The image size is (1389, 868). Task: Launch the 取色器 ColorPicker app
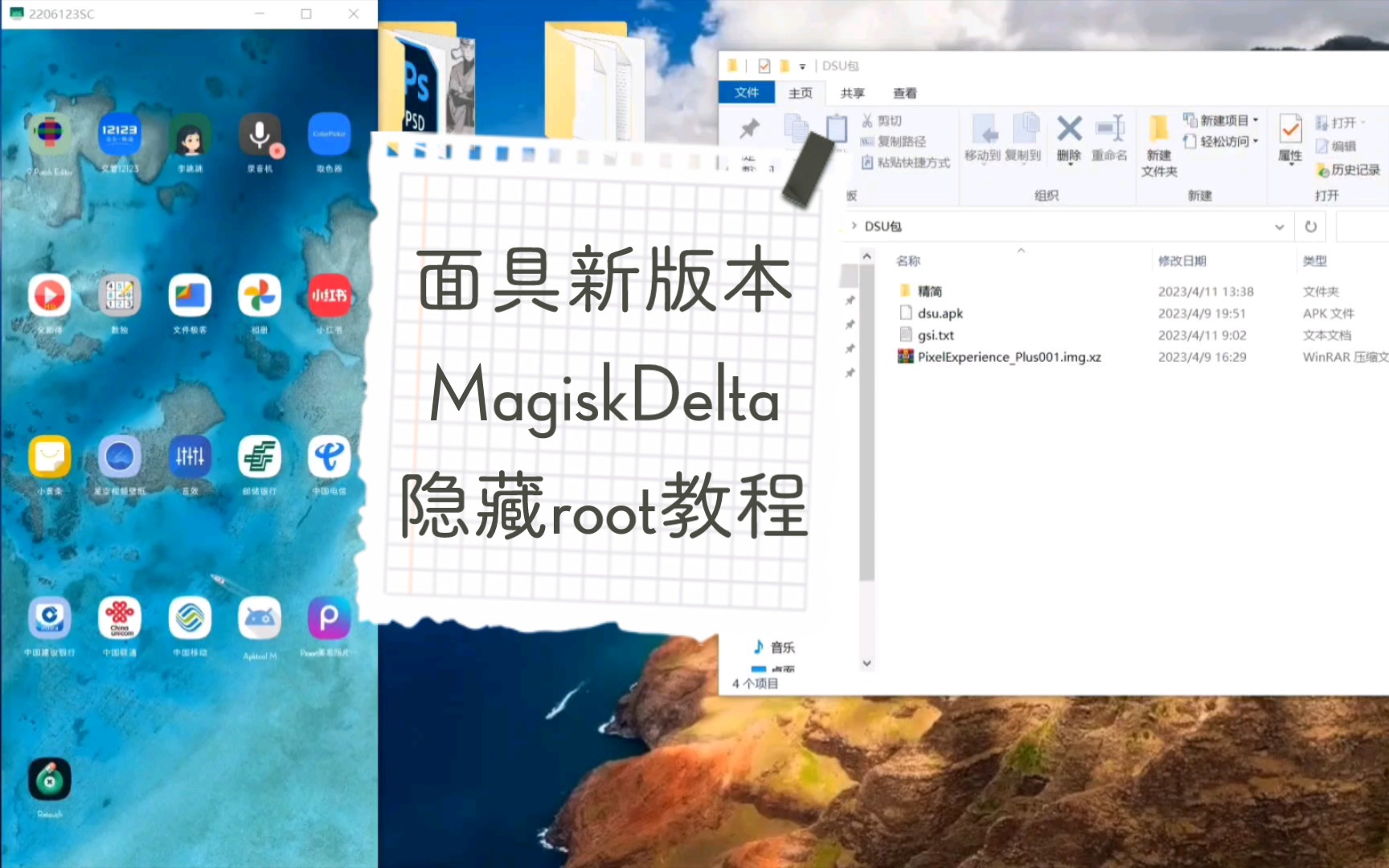click(330, 135)
